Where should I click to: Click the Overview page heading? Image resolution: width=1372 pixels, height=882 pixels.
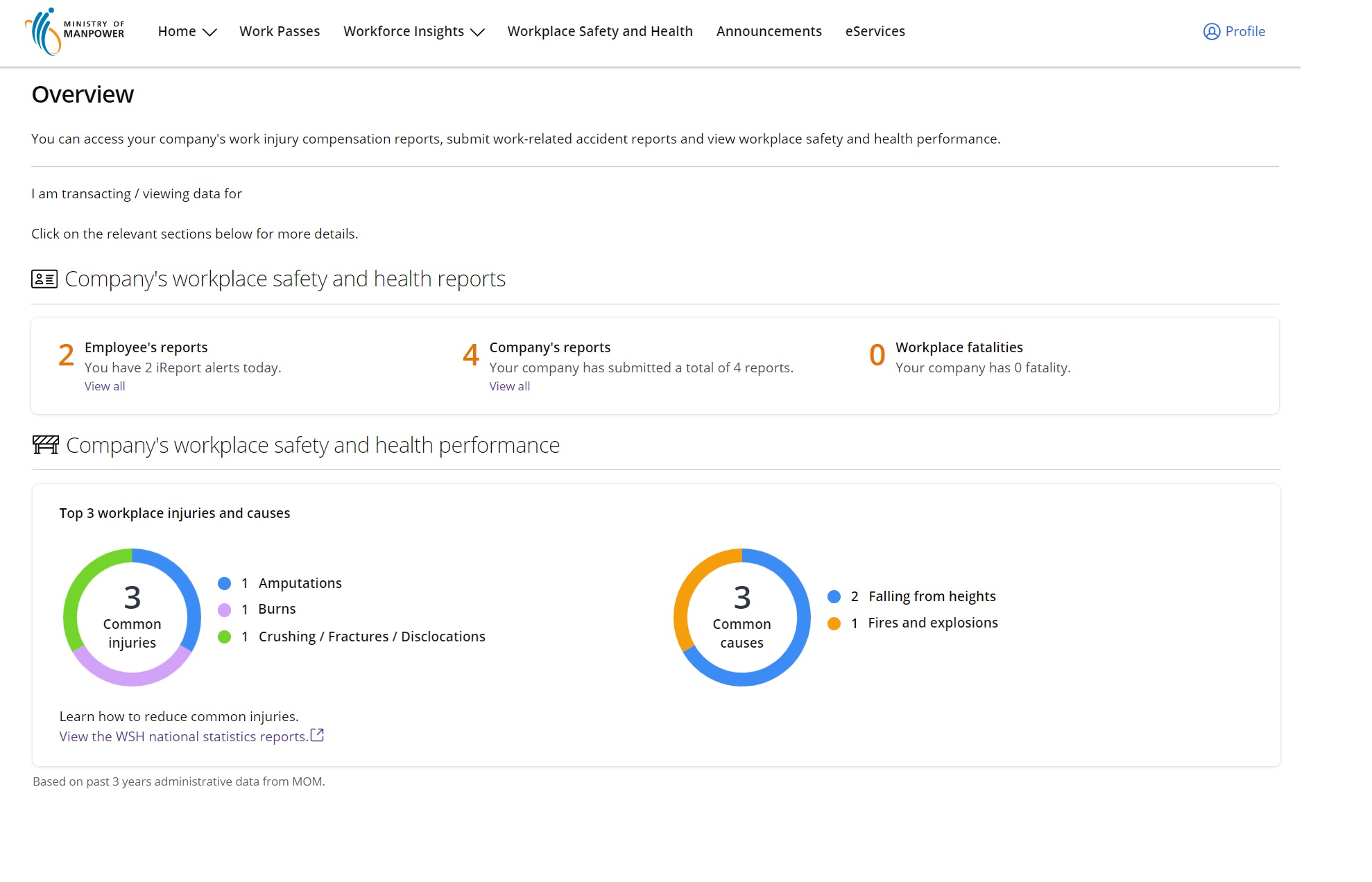click(x=83, y=94)
